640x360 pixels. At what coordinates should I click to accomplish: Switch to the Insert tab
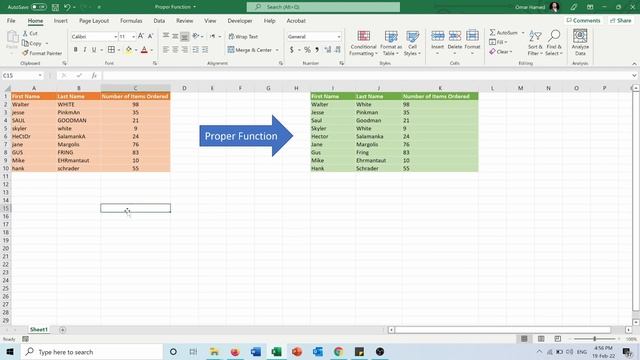[x=61, y=20]
